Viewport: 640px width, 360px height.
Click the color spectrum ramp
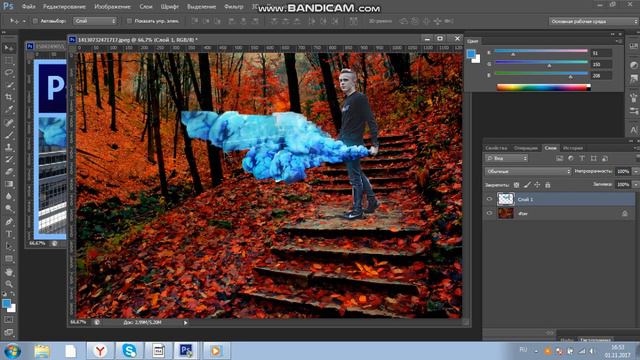click(543, 87)
